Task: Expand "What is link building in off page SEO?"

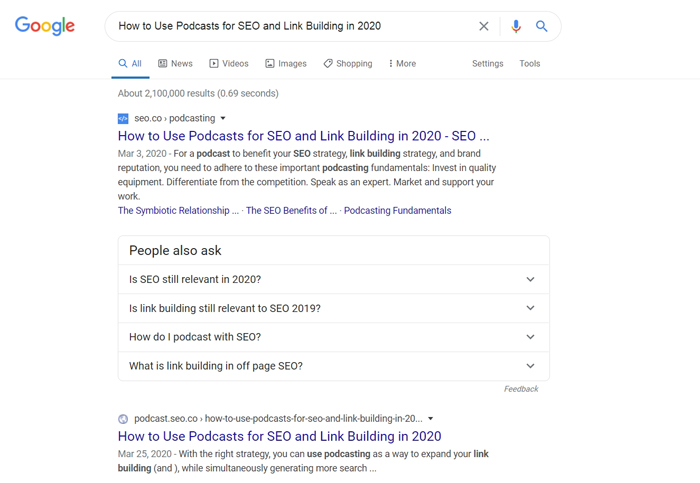Action: [333, 366]
